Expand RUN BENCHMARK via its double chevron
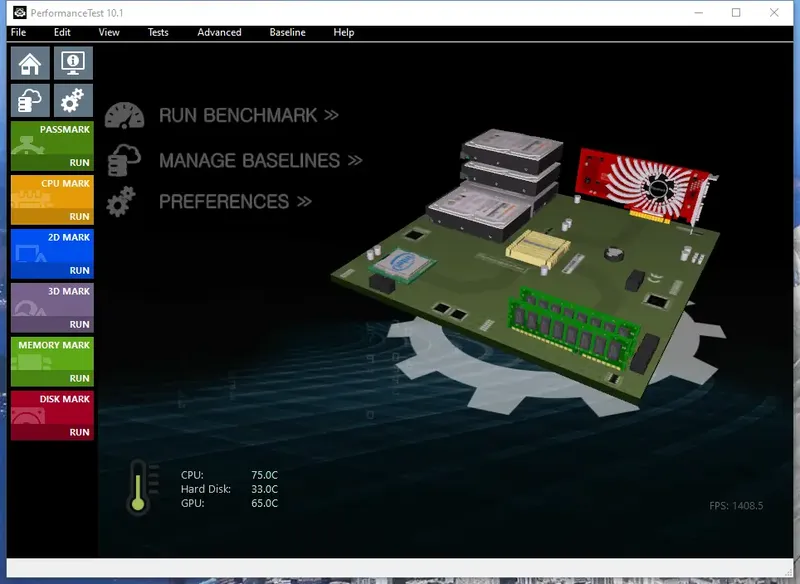This screenshot has width=800, height=584. (330, 115)
